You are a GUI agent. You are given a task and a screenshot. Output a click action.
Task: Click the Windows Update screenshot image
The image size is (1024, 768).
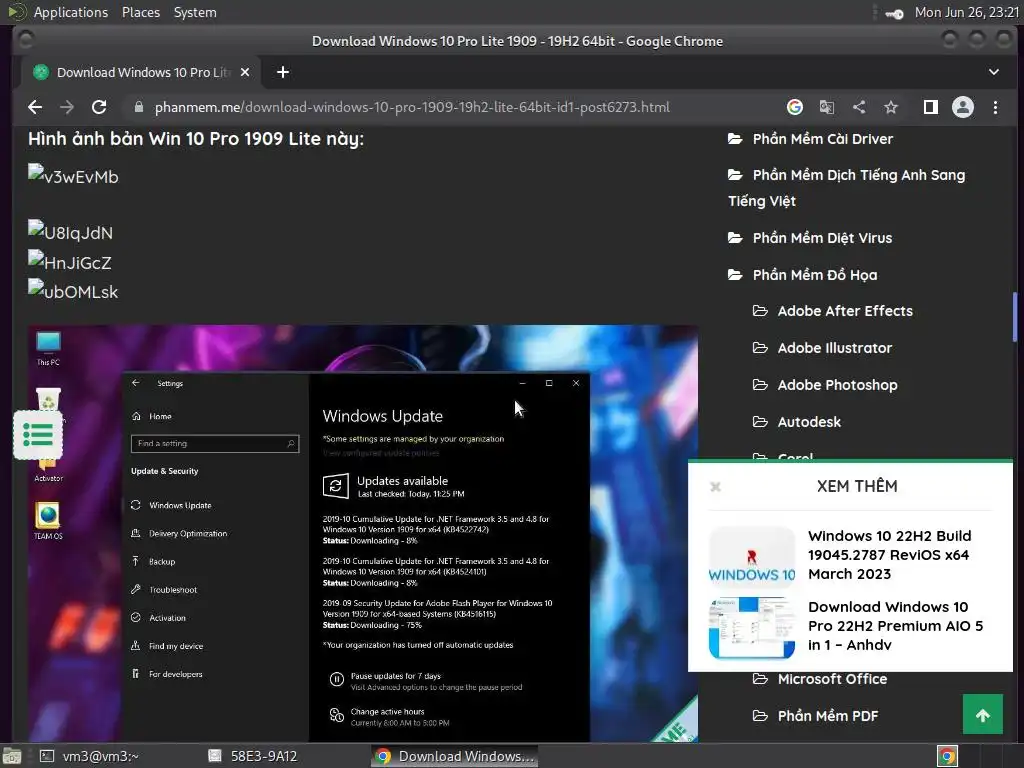(x=363, y=533)
